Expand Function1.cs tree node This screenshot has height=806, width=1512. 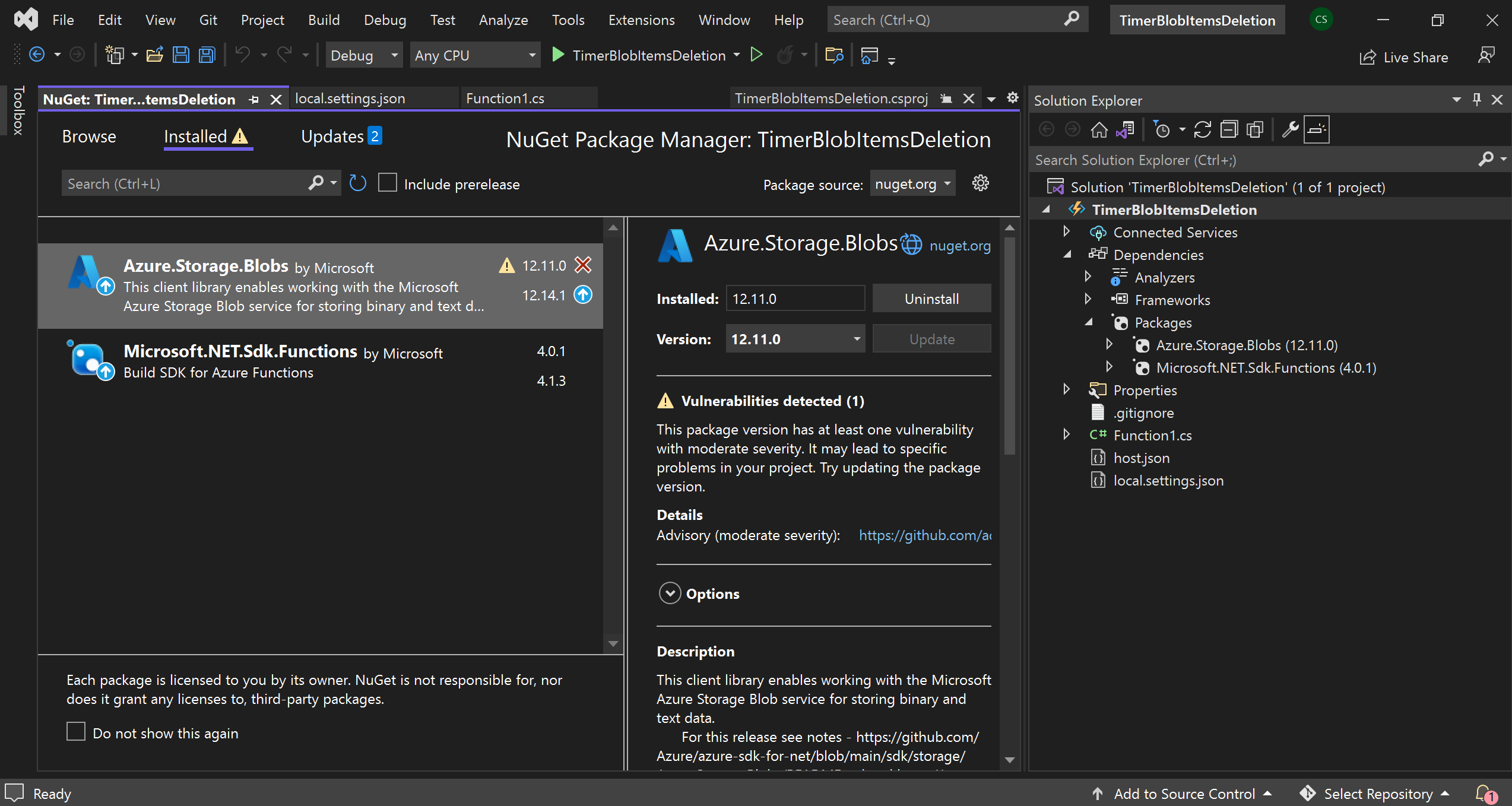click(1067, 434)
